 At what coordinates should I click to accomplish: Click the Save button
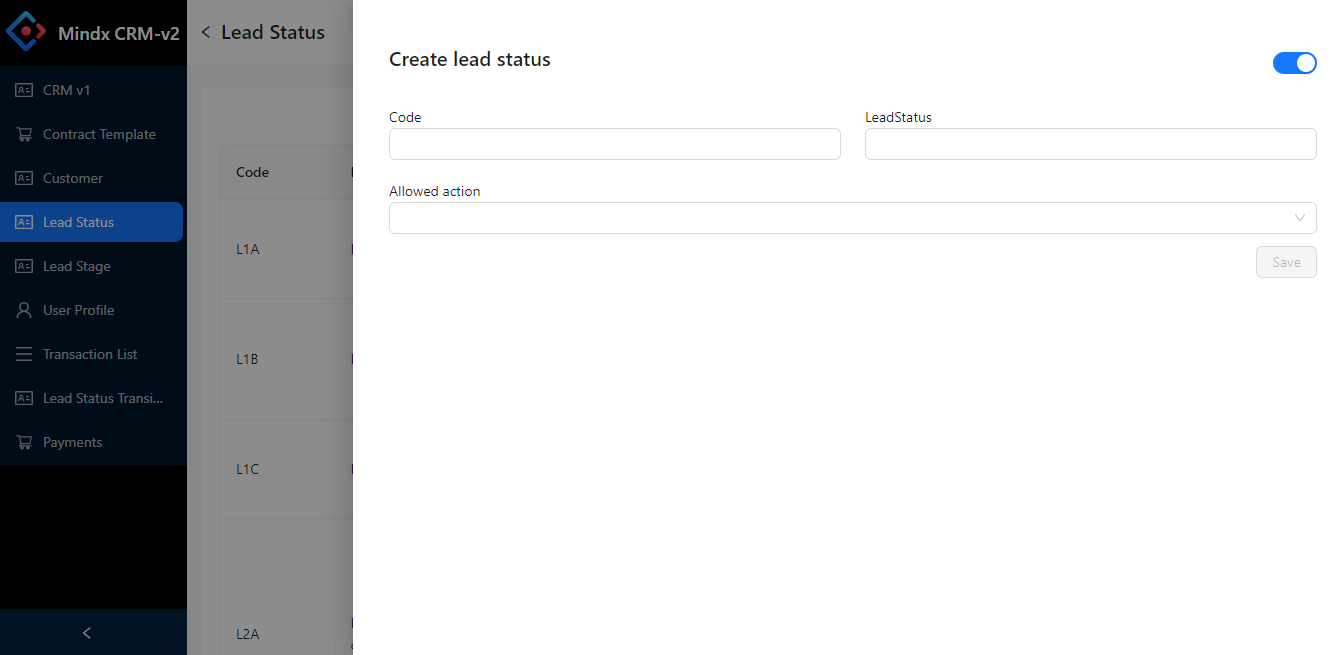pos(1286,262)
